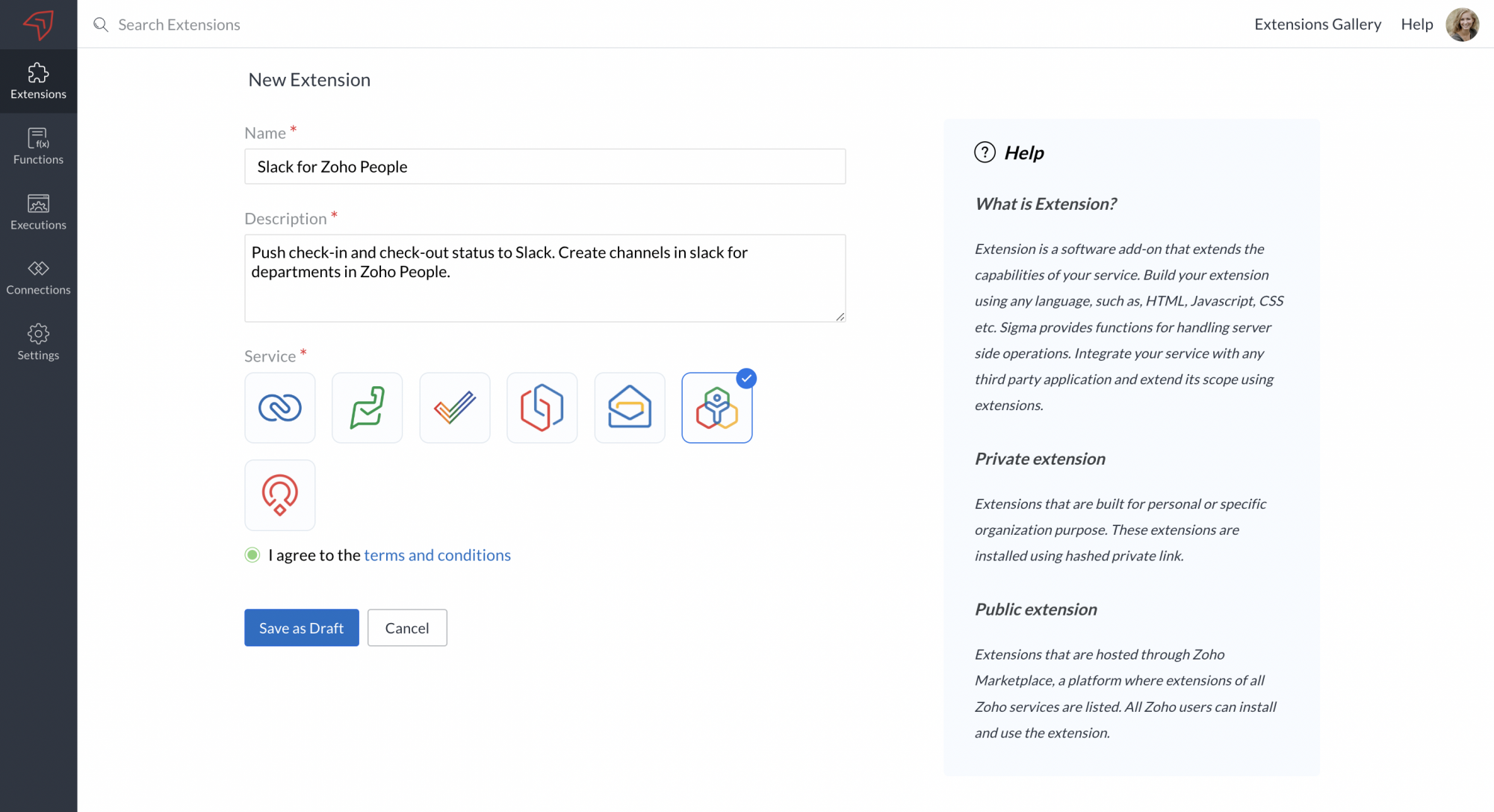1494x812 pixels.
Task: Click the help question mark icon
Action: (x=985, y=152)
